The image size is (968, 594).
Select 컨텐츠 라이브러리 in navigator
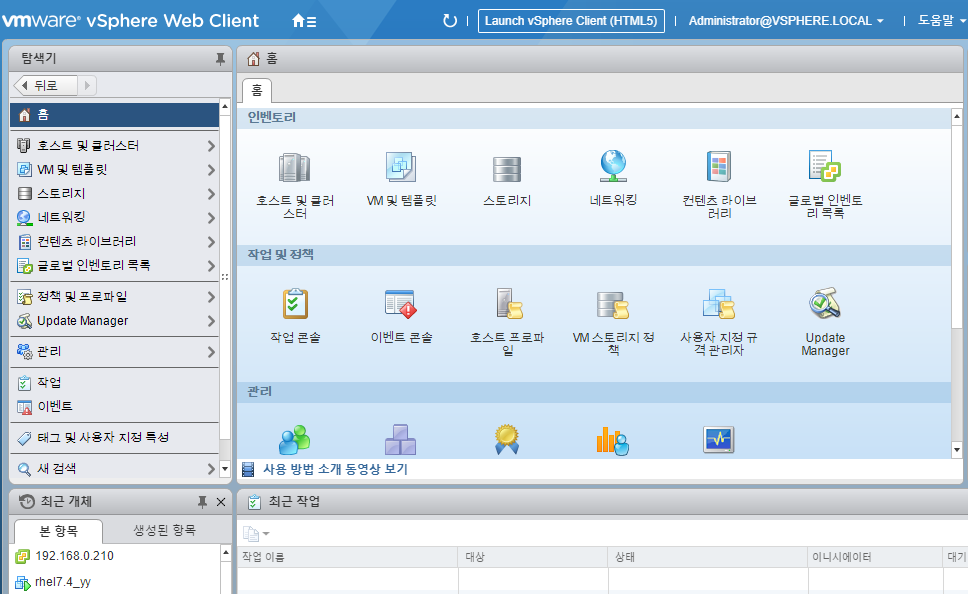pos(115,241)
